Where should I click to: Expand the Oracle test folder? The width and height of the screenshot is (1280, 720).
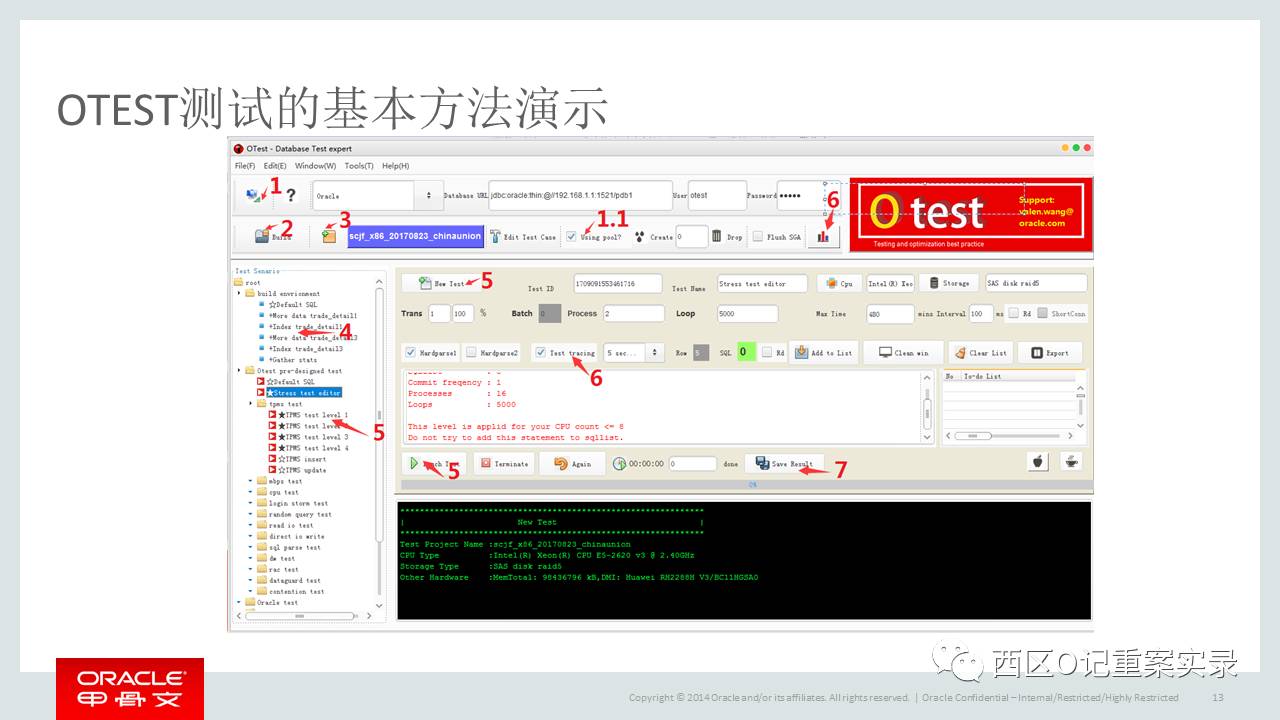coord(240,602)
